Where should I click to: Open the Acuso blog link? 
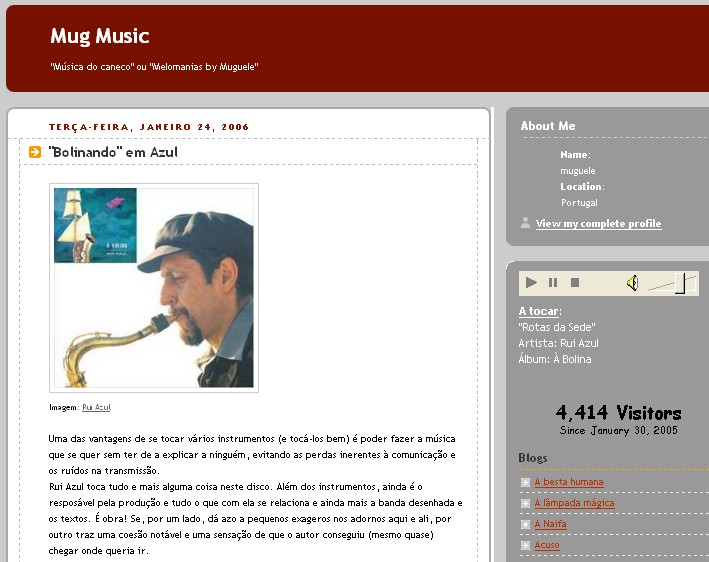coord(547,545)
